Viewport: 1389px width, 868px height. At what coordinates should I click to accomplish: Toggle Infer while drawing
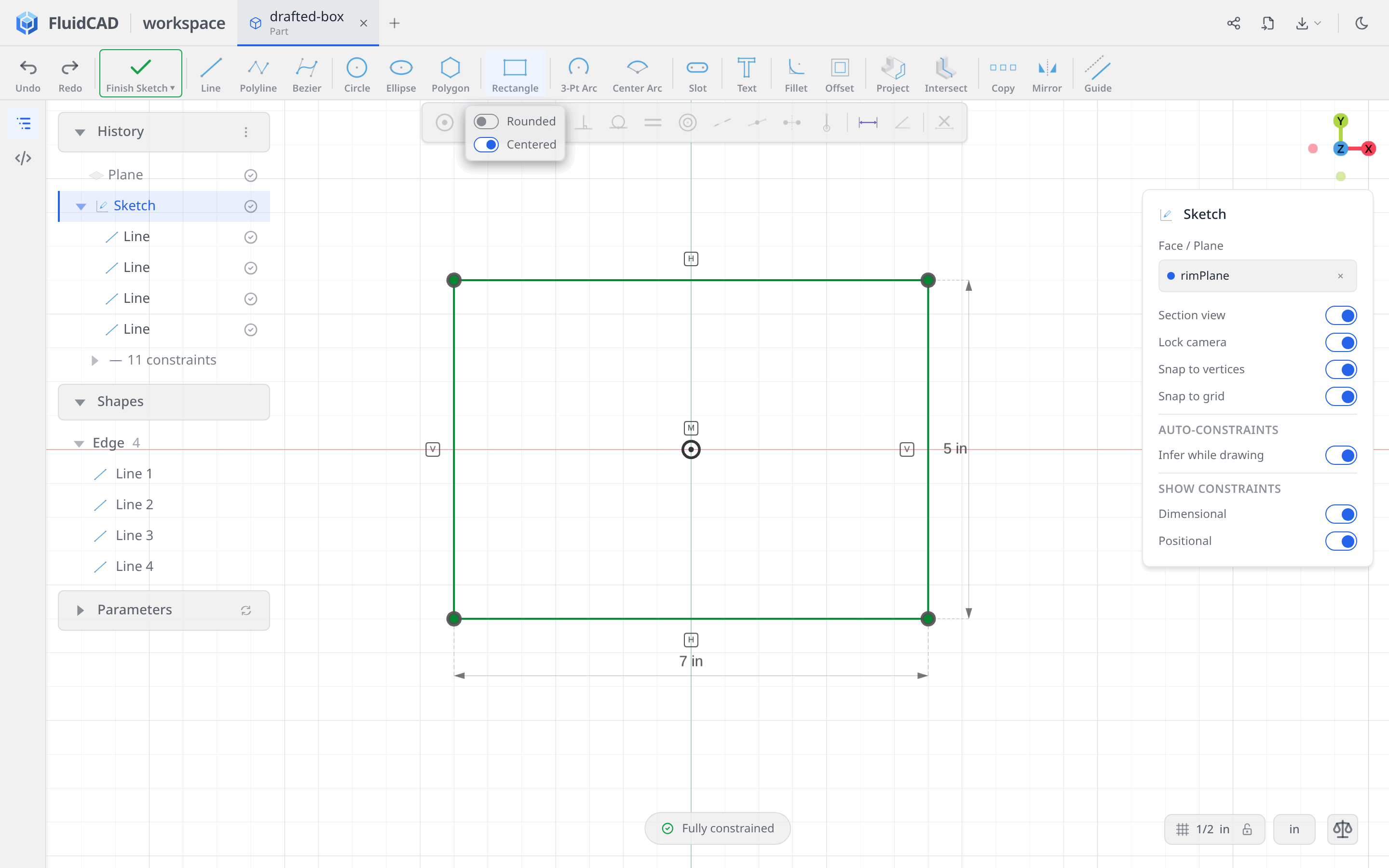1341,455
